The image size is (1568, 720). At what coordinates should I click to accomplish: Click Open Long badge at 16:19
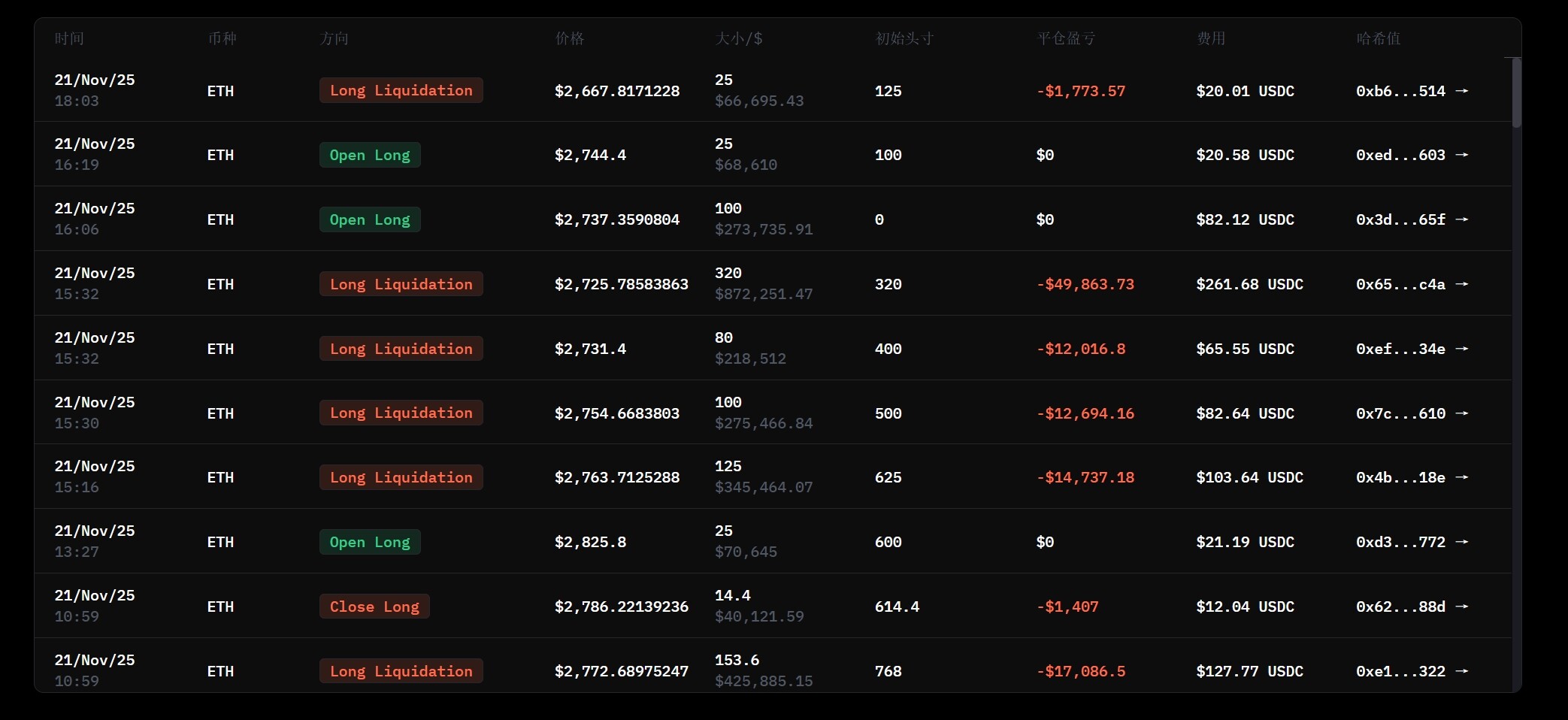pos(370,155)
